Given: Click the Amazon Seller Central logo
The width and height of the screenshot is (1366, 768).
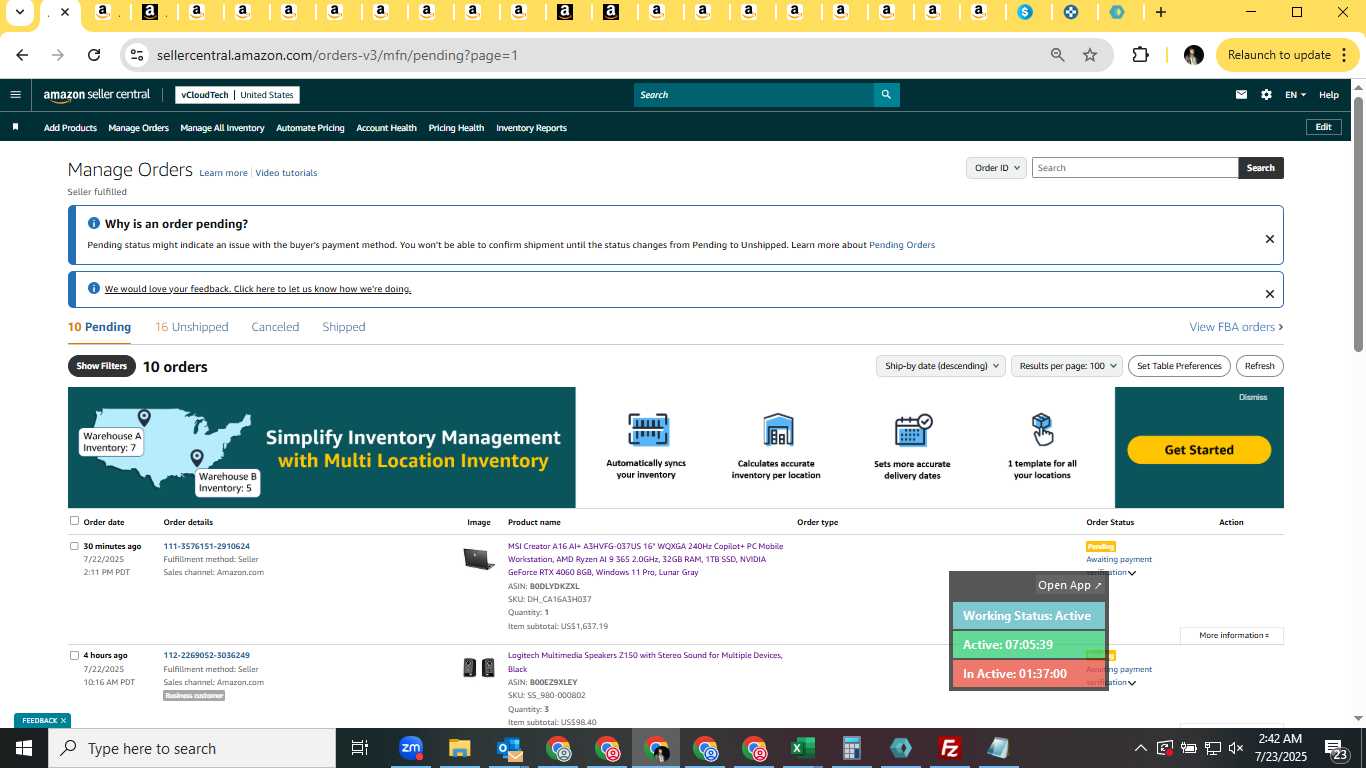Looking at the screenshot, I should click(97, 95).
